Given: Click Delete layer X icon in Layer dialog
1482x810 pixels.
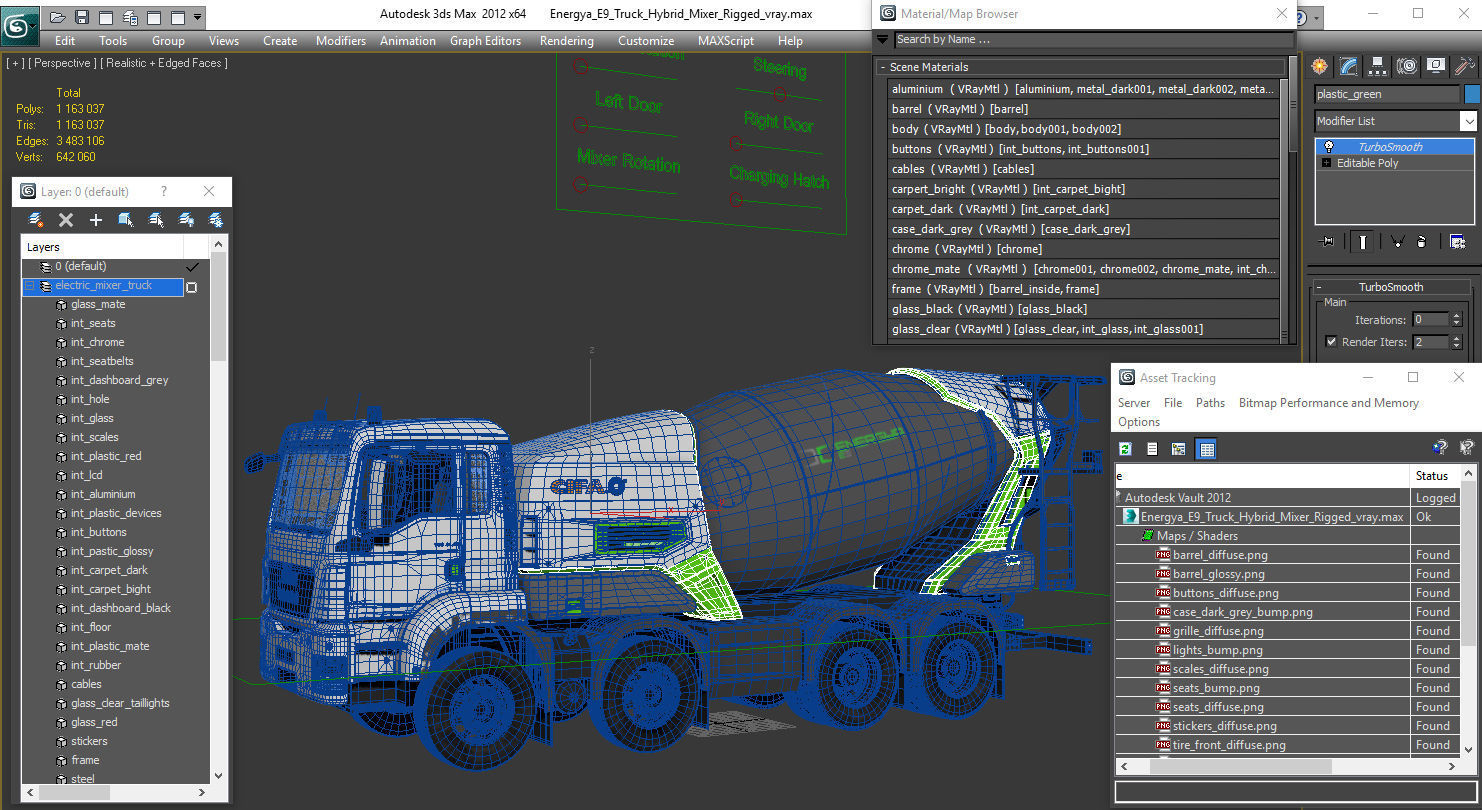Looking at the screenshot, I should point(66,220).
